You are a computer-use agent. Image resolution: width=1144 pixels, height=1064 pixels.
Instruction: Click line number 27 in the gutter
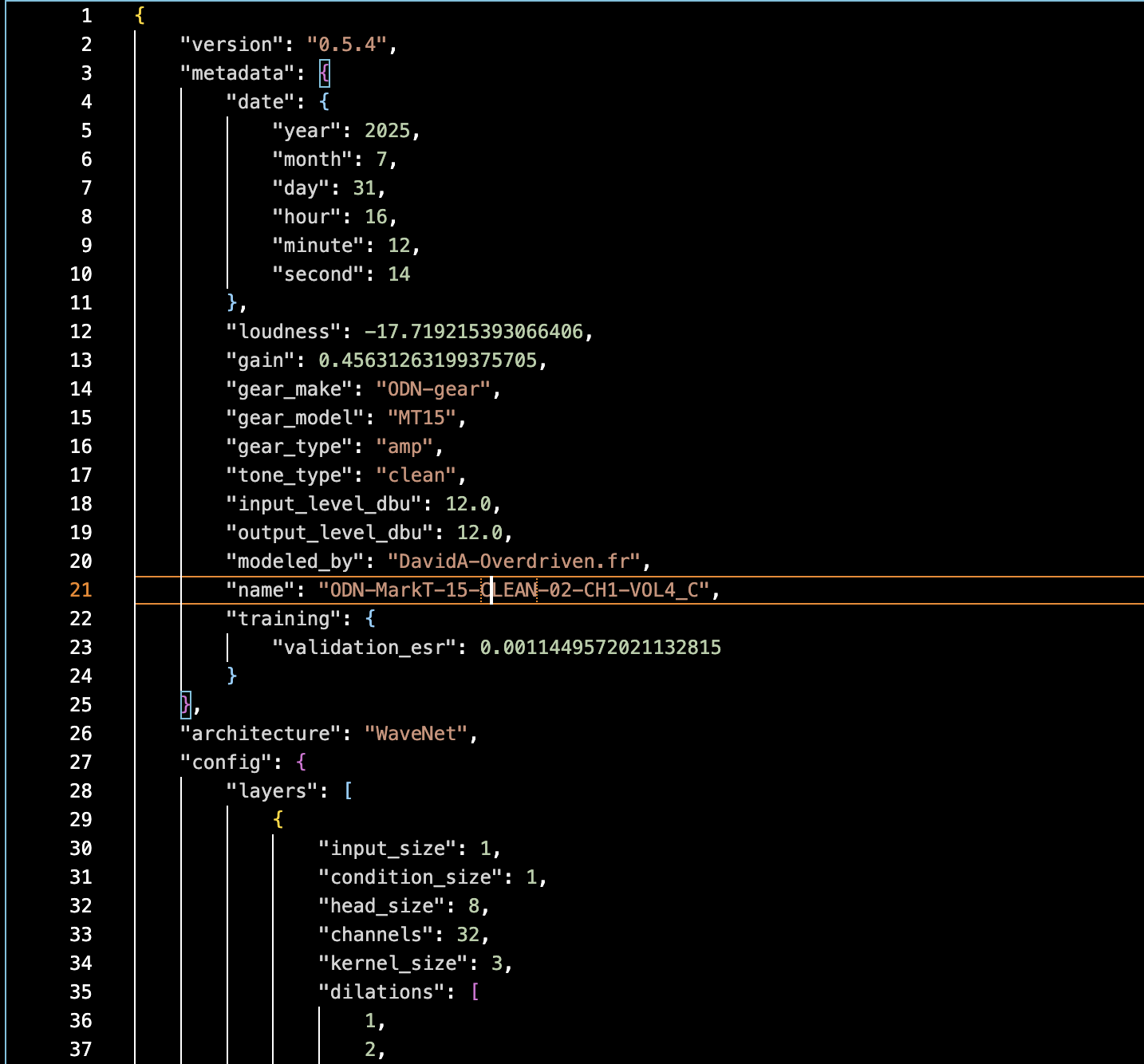[x=81, y=763]
